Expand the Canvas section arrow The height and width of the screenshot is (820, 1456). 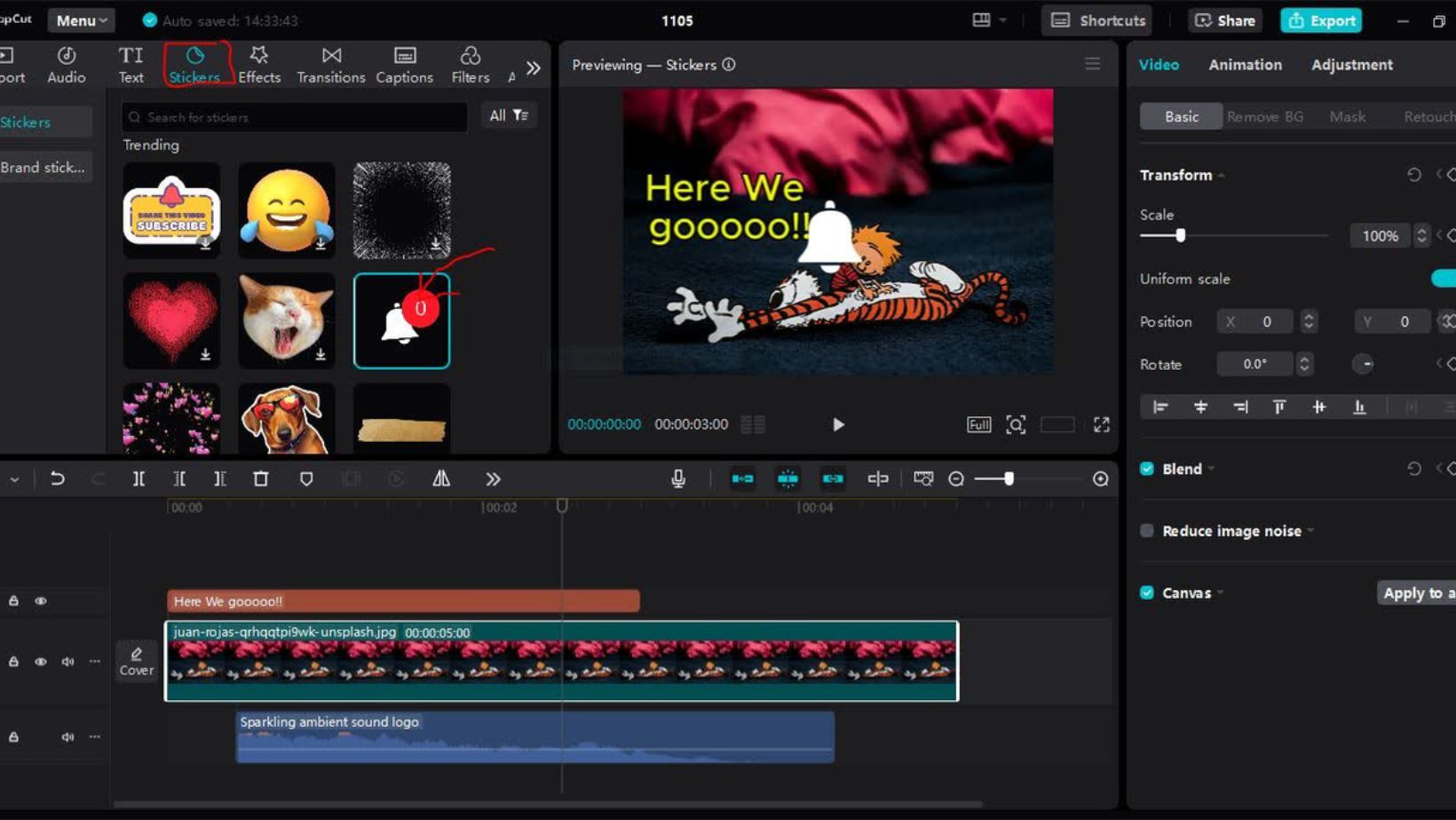pyautogui.click(x=1221, y=594)
